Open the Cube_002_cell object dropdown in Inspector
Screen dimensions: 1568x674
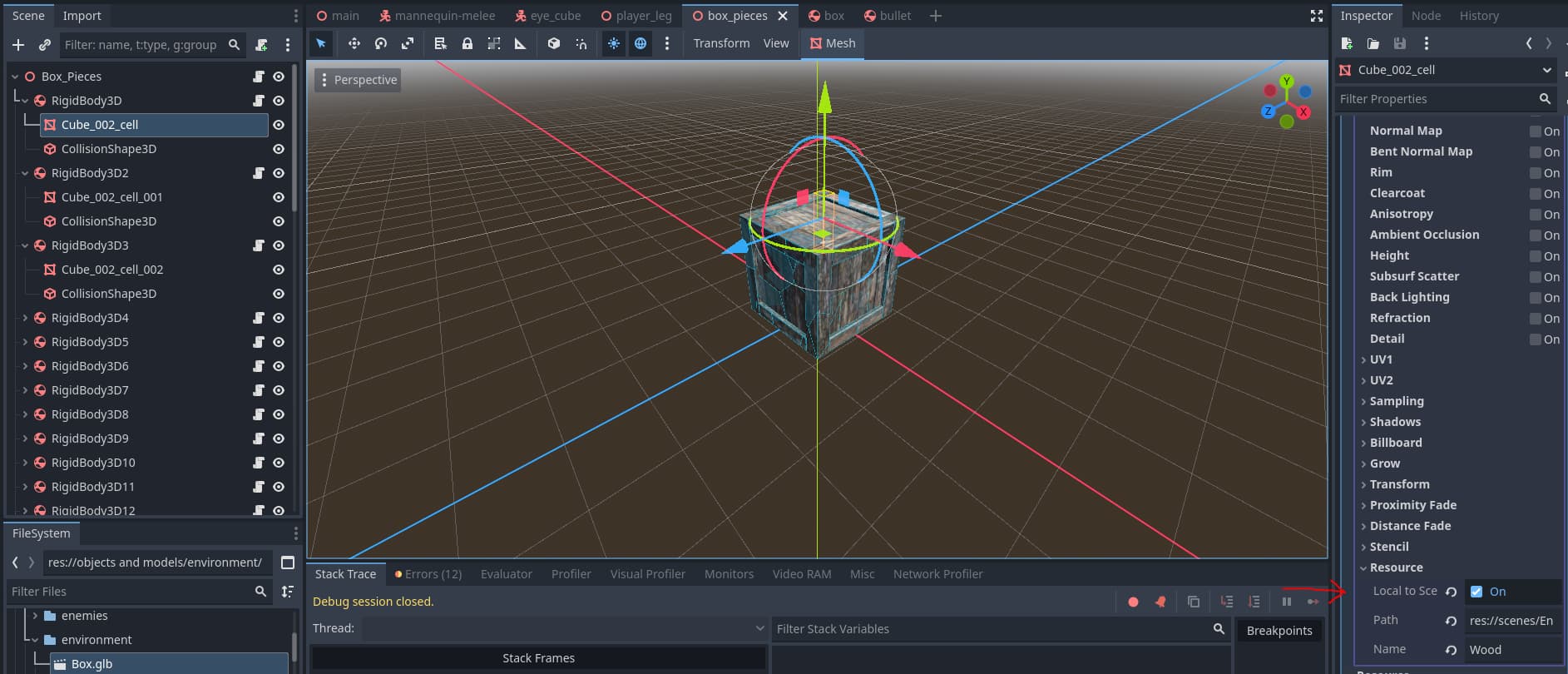click(1546, 70)
